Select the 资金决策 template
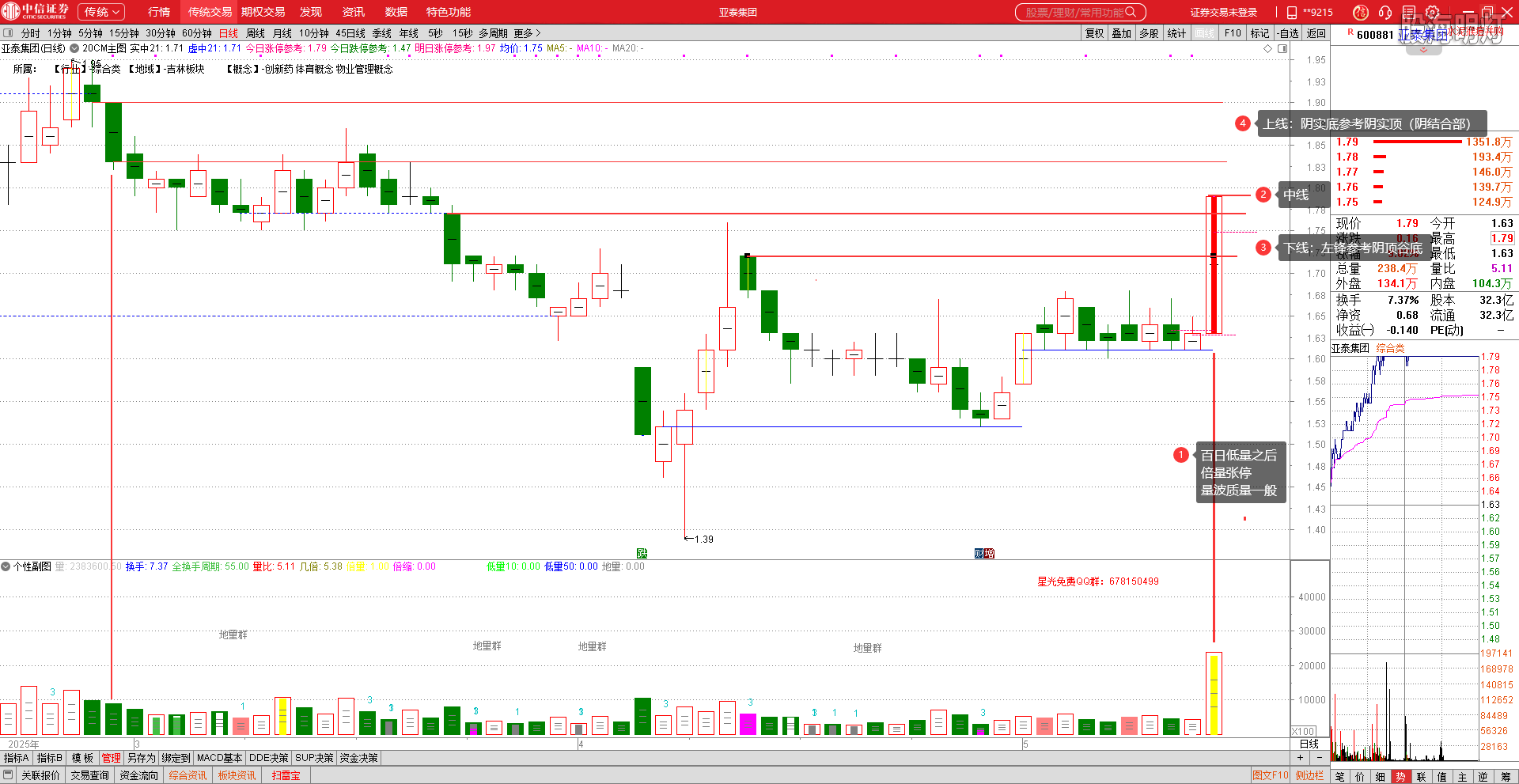 (358, 758)
